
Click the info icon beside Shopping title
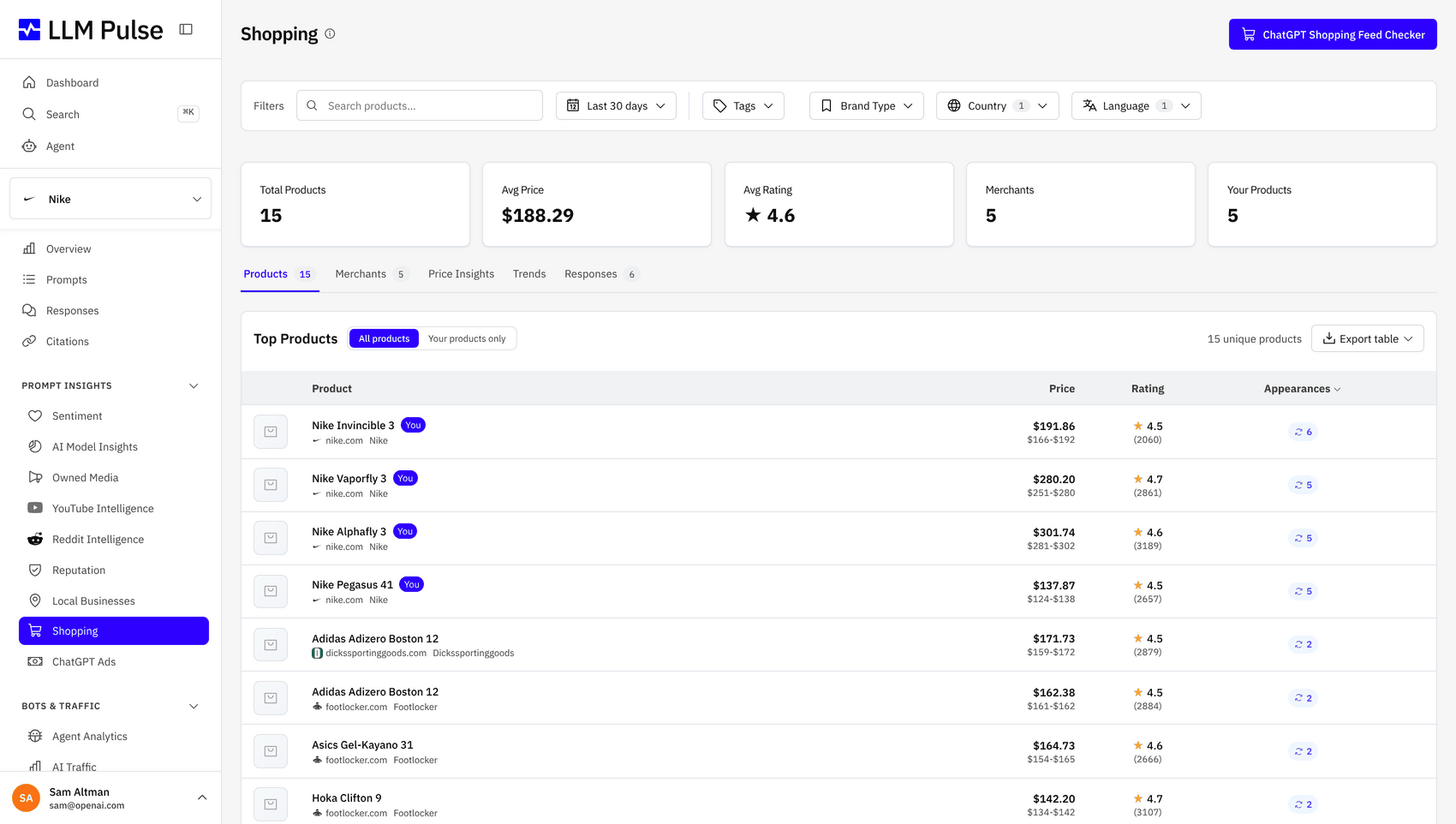pyautogui.click(x=330, y=34)
